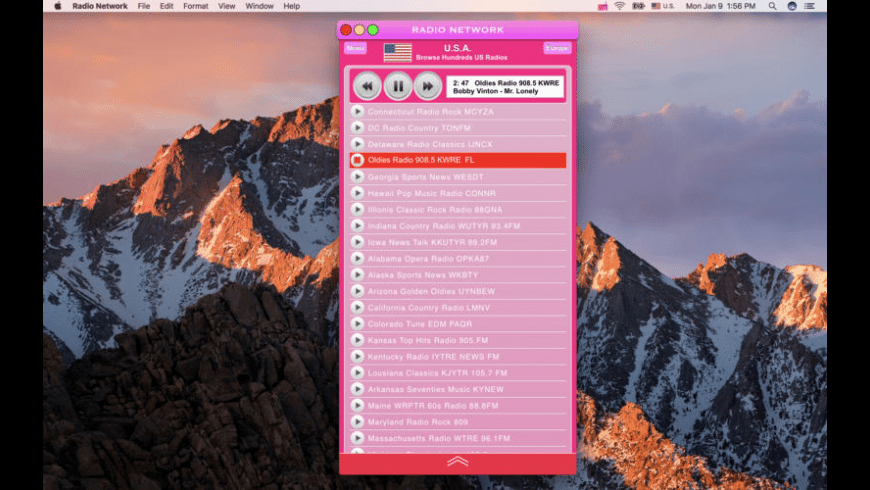The width and height of the screenshot is (870, 490).
Task: Play Arizona Golden Oldies UYNBEW icon
Action: coord(357,291)
